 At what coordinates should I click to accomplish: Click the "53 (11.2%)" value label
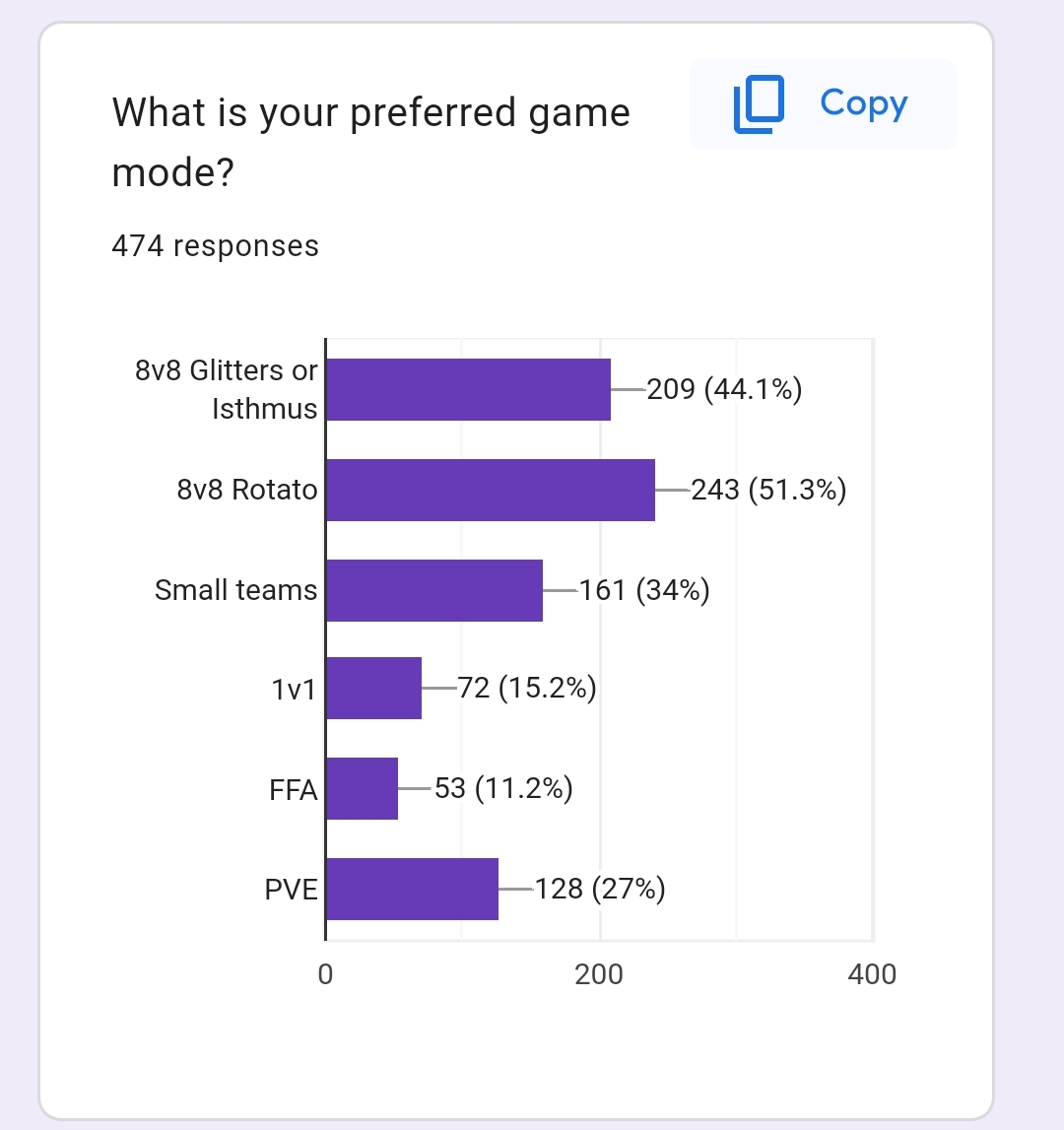503,788
